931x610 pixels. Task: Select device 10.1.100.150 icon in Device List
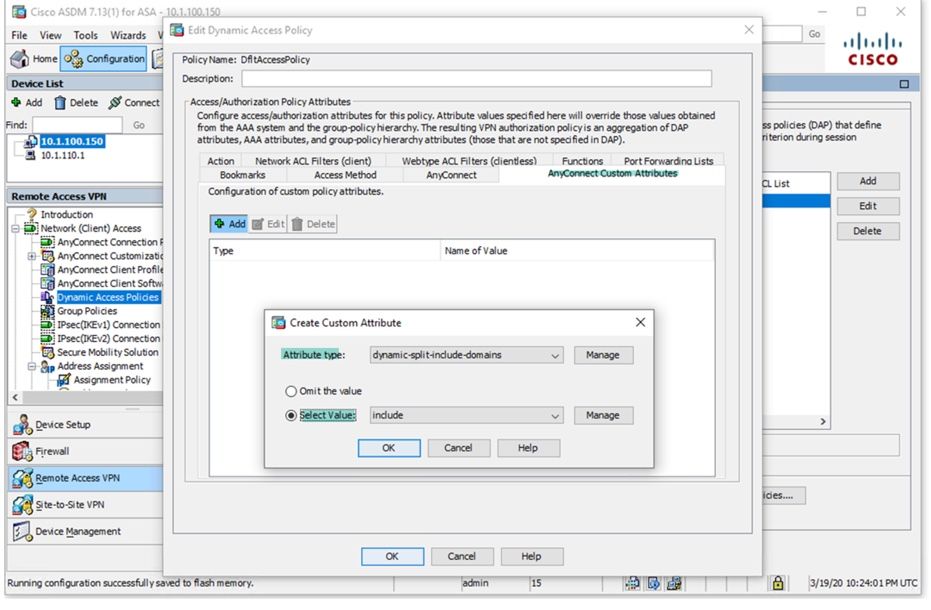point(30,141)
